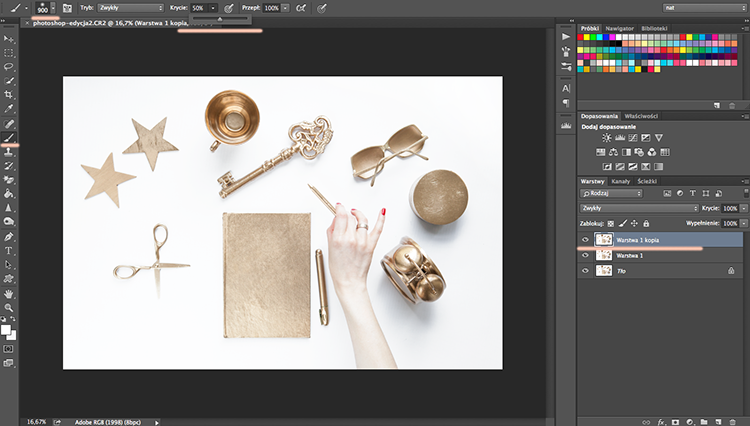Open the brush preset picker arrow
The image size is (750, 426).
[53, 8]
